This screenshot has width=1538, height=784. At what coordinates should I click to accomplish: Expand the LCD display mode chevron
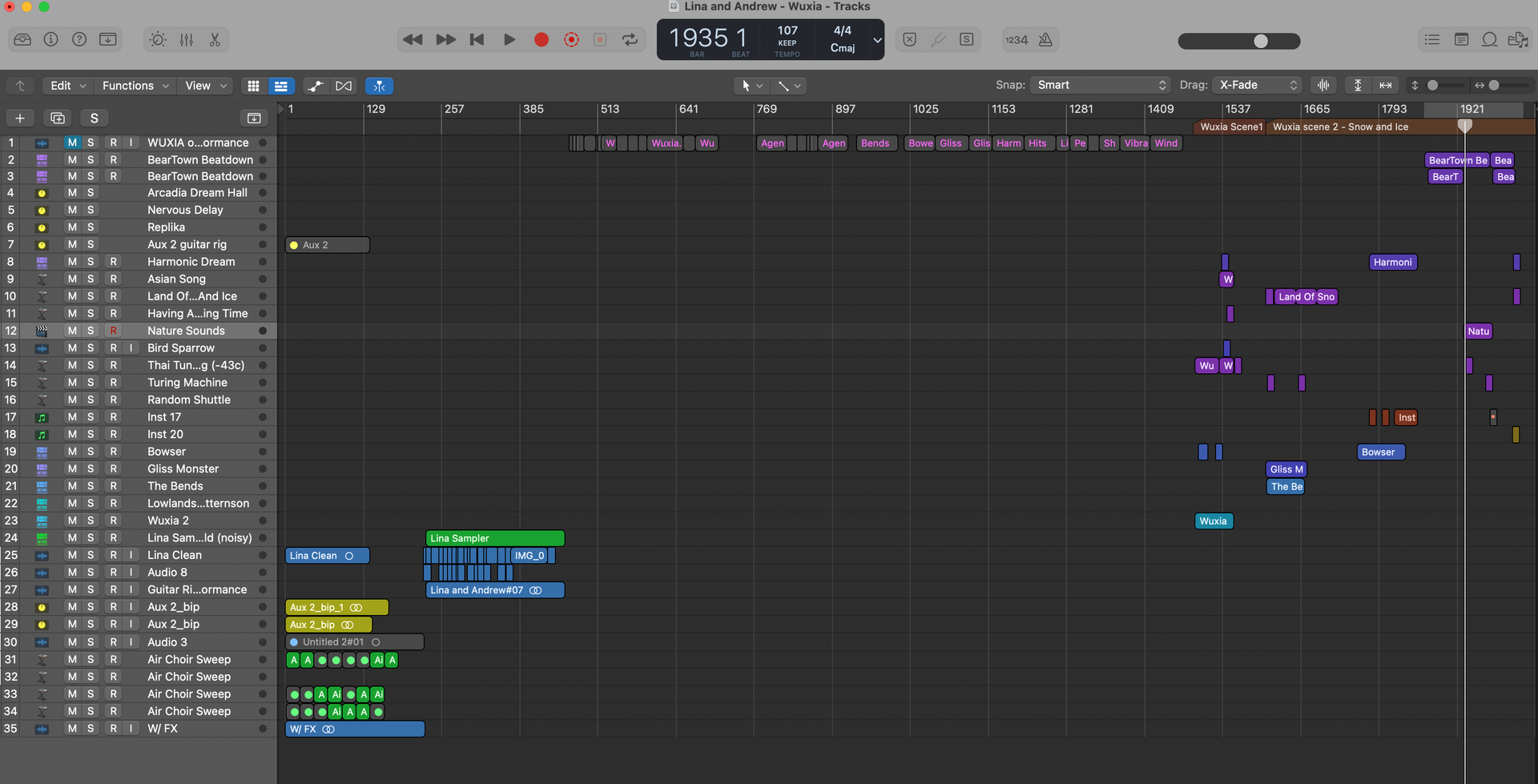pyautogui.click(x=877, y=40)
